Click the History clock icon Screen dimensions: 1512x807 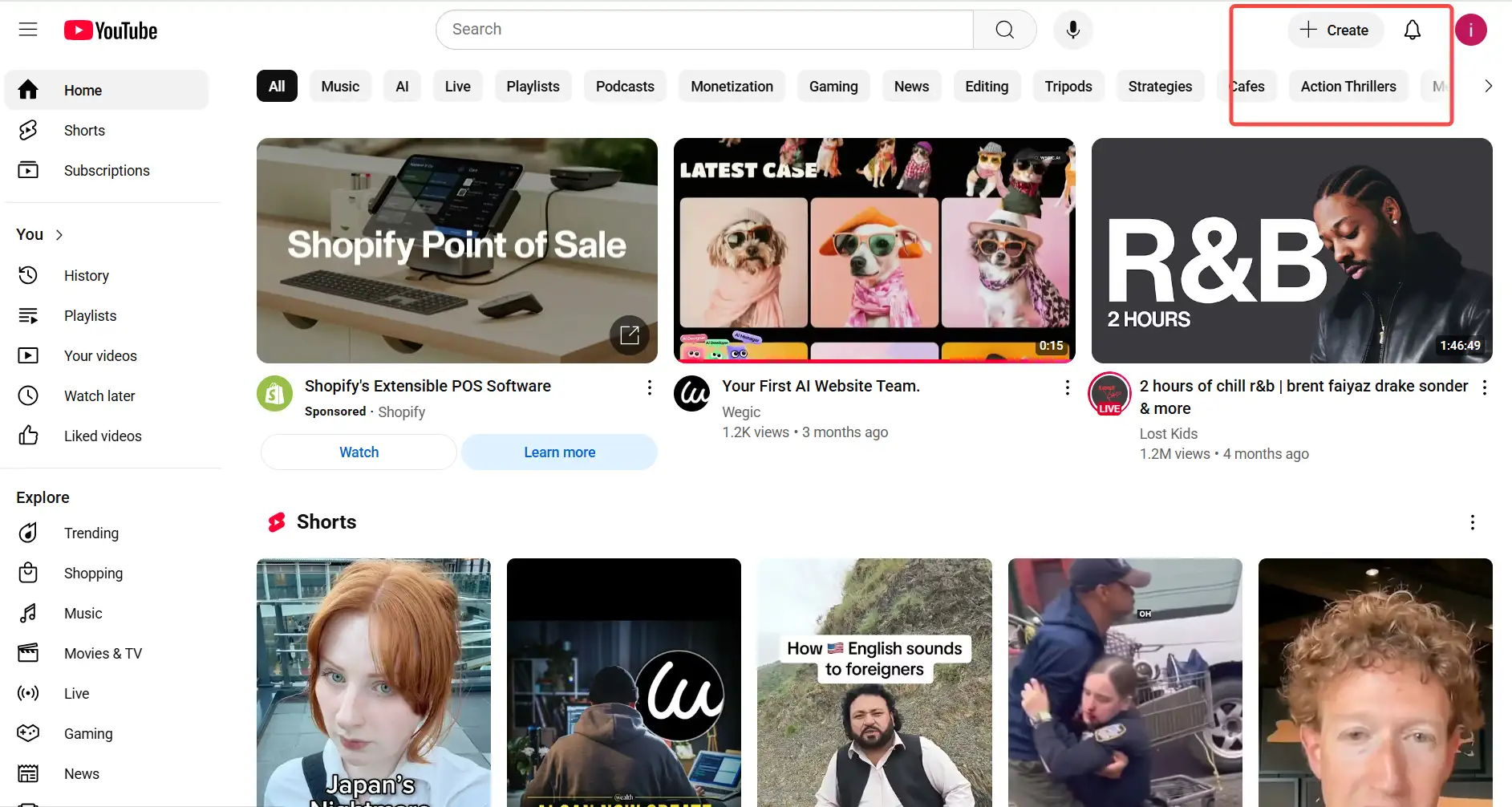pos(28,275)
